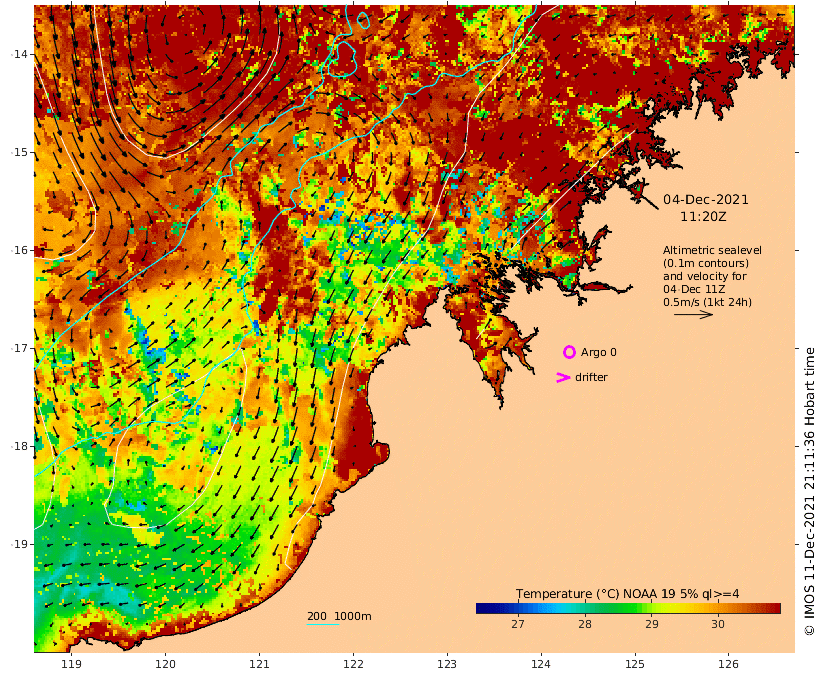
Task: Click the longitude axis label 120
Action: (x=165, y=664)
